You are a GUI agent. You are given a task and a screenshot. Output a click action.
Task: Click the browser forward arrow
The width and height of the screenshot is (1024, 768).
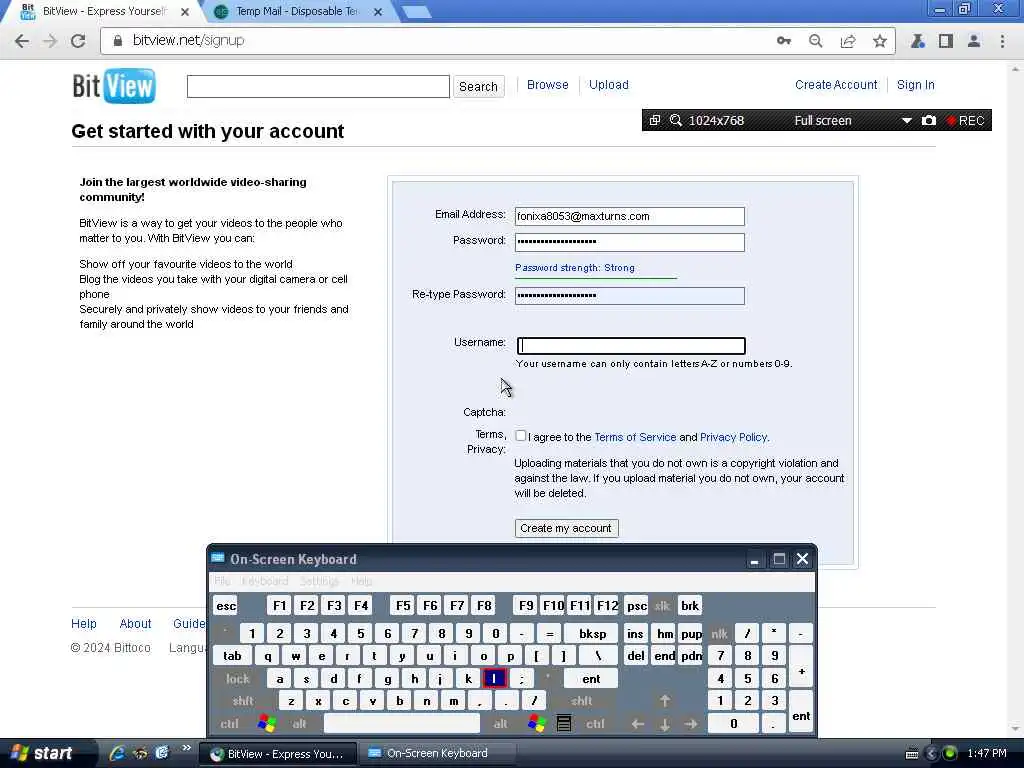point(50,40)
